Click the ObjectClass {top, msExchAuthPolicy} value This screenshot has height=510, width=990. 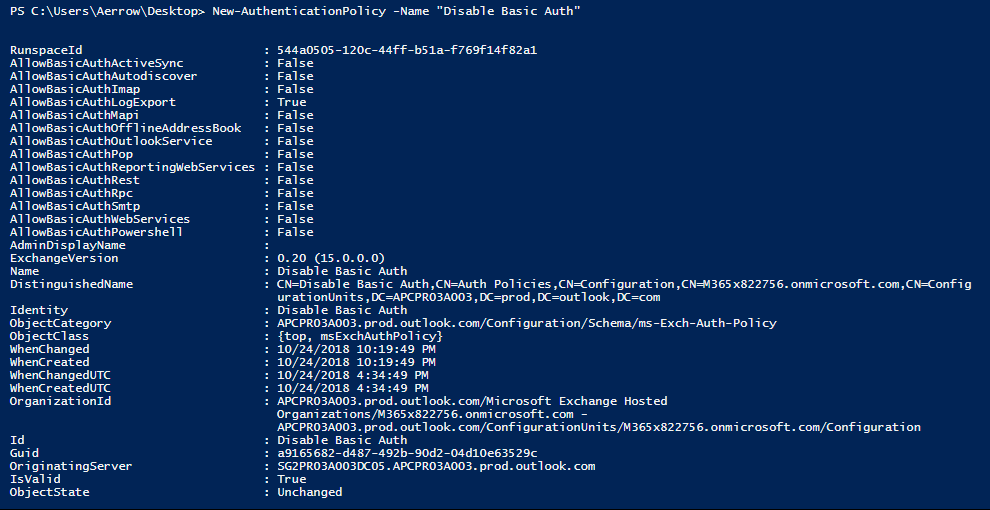(360, 336)
